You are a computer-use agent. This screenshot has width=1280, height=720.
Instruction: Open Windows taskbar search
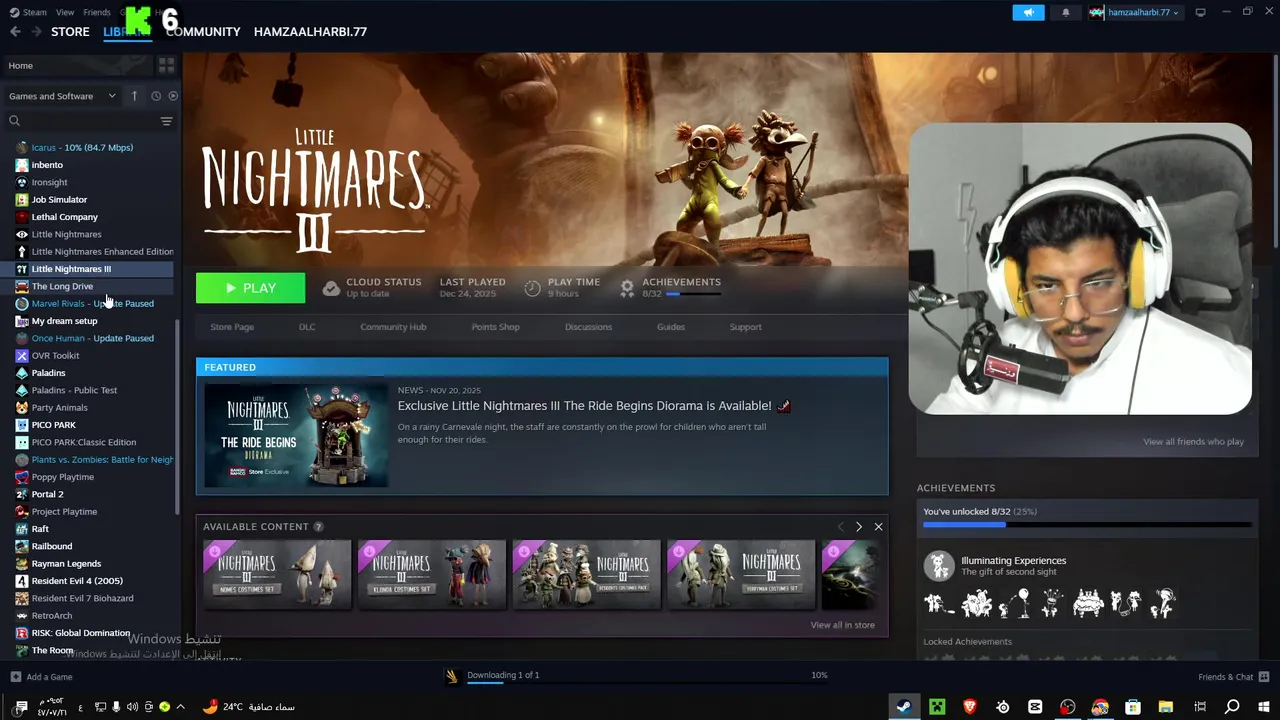1232,707
